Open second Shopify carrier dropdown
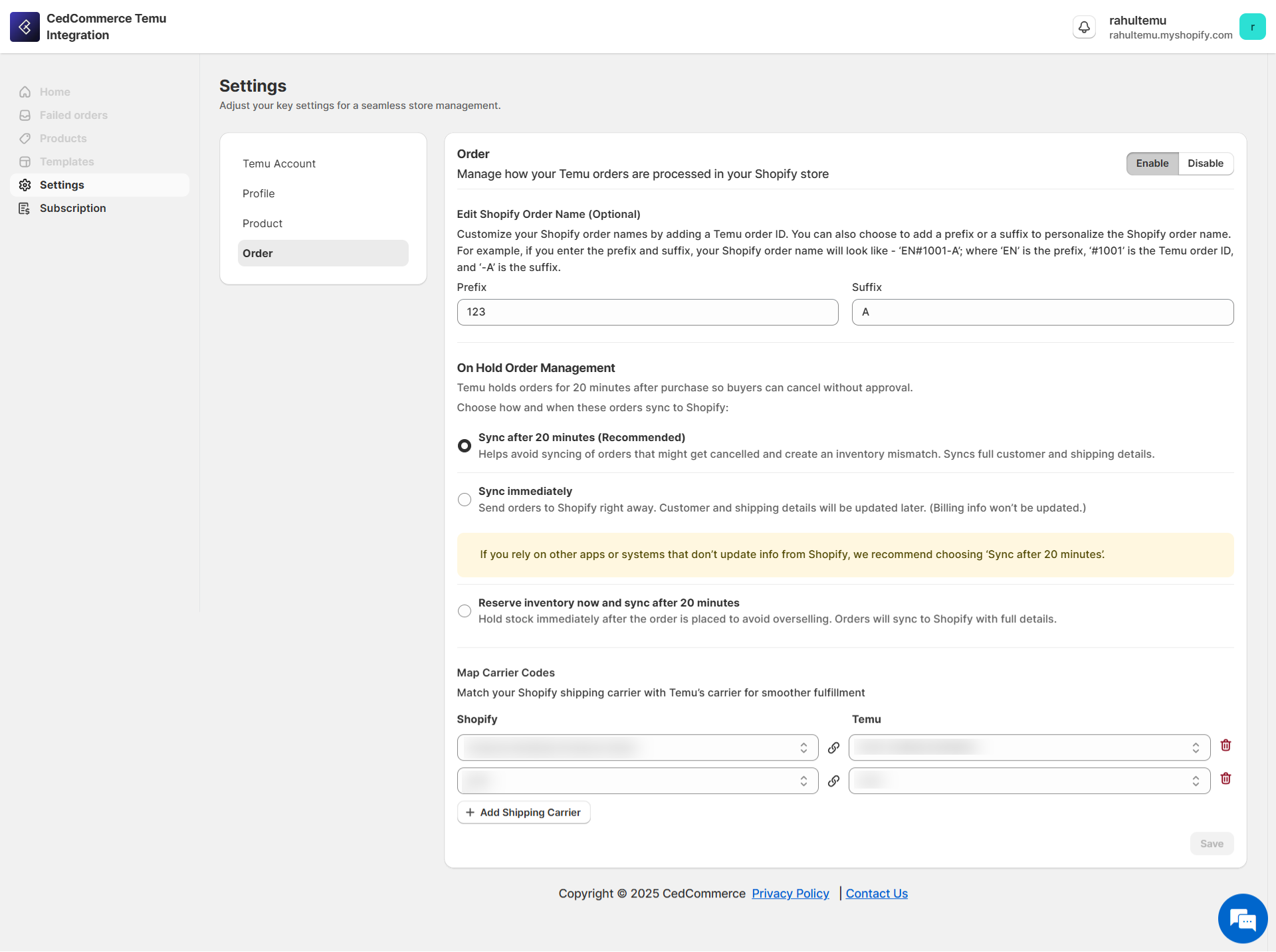The image size is (1276, 952). (637, 781)
